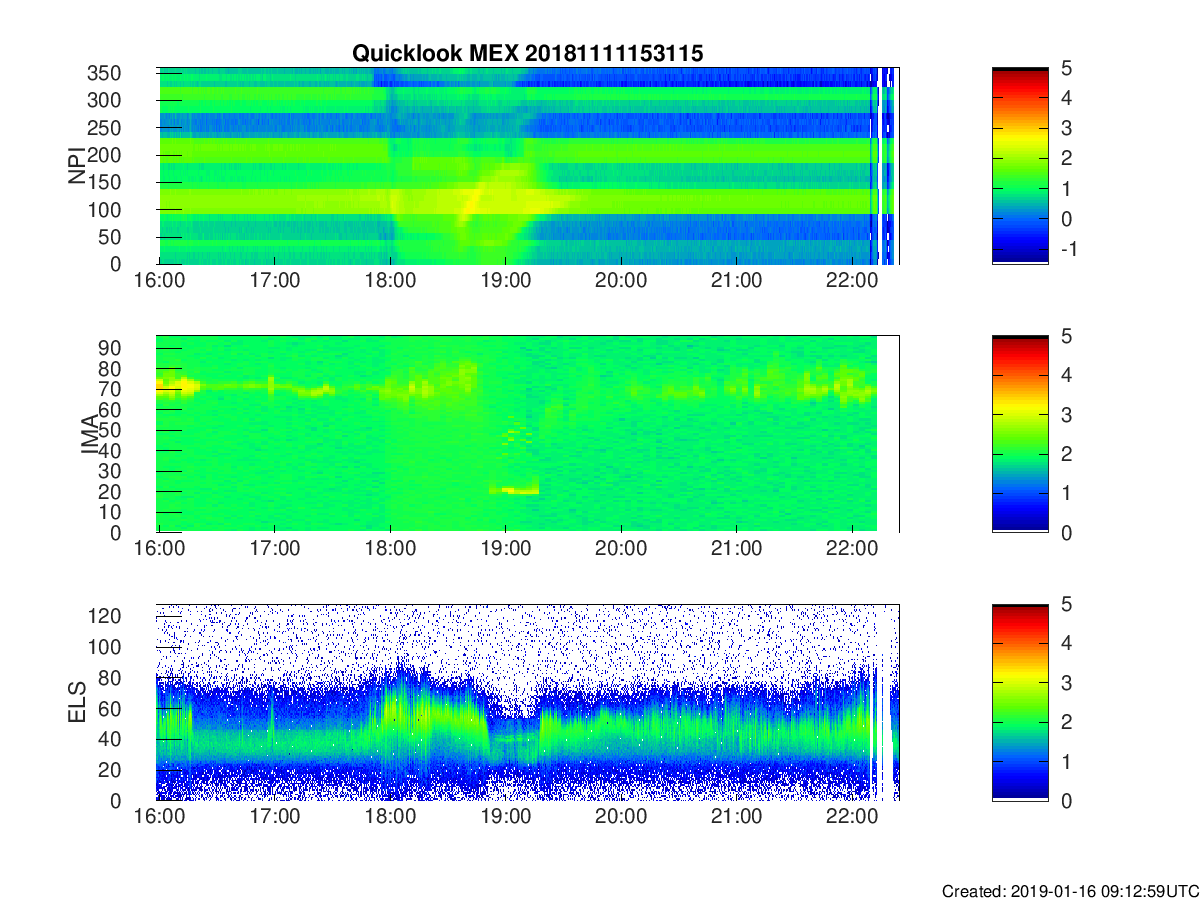Click the IMA y-axis label
This screenshot has height=900, width=1200.
(x=89, y=434)
